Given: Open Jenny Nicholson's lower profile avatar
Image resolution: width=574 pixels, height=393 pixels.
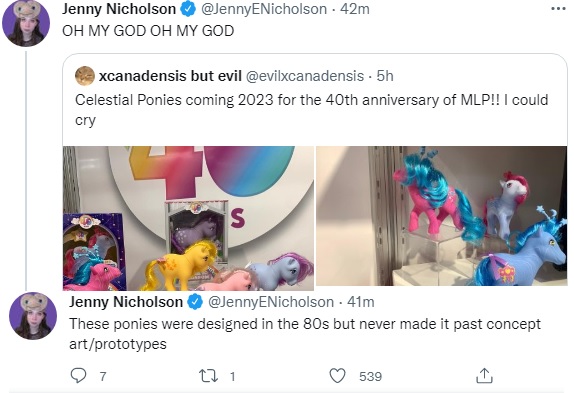Looking at the screenshot, I should tap(33, 316).
